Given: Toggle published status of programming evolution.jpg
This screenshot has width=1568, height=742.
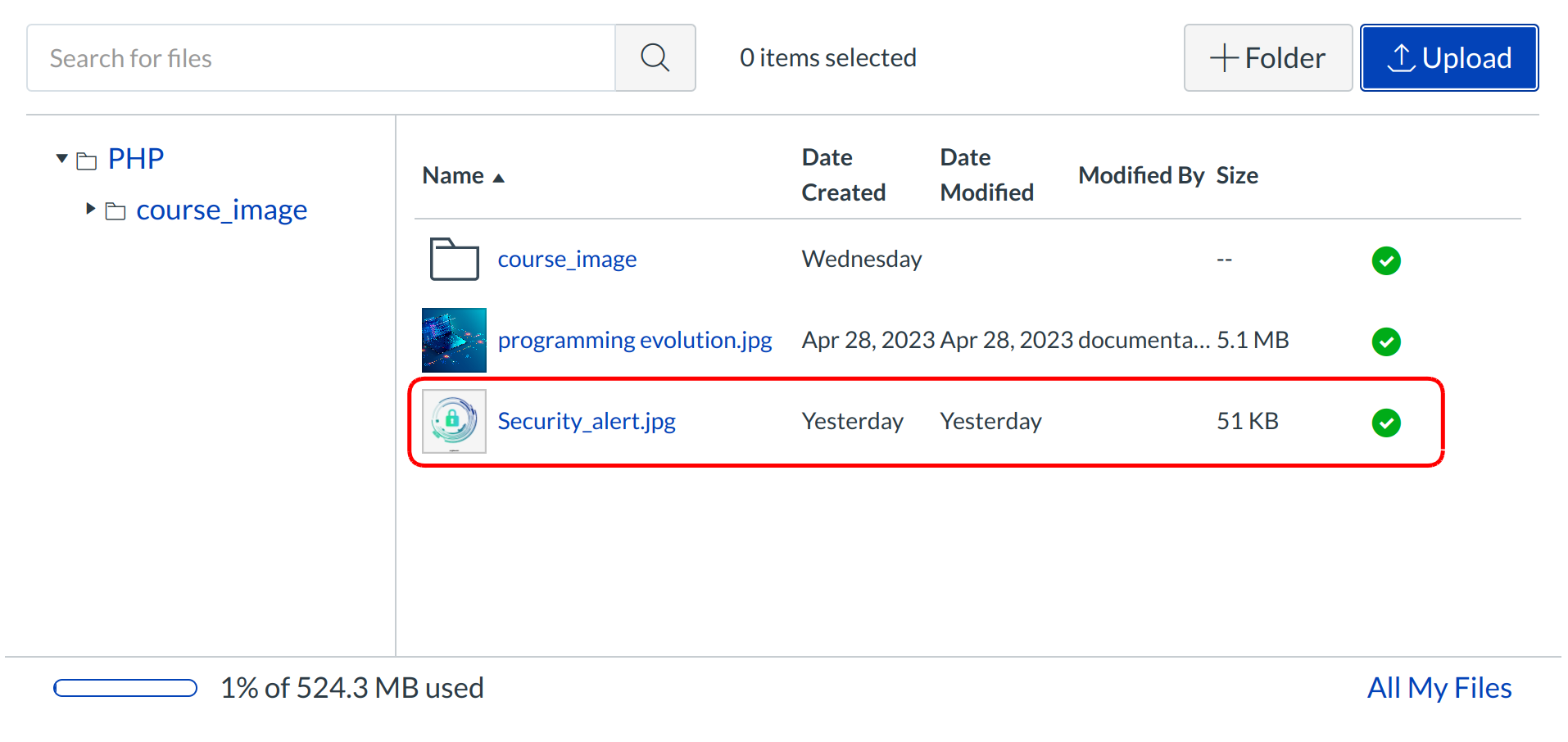Looking at the screenshot, I should click(1385, 342).
